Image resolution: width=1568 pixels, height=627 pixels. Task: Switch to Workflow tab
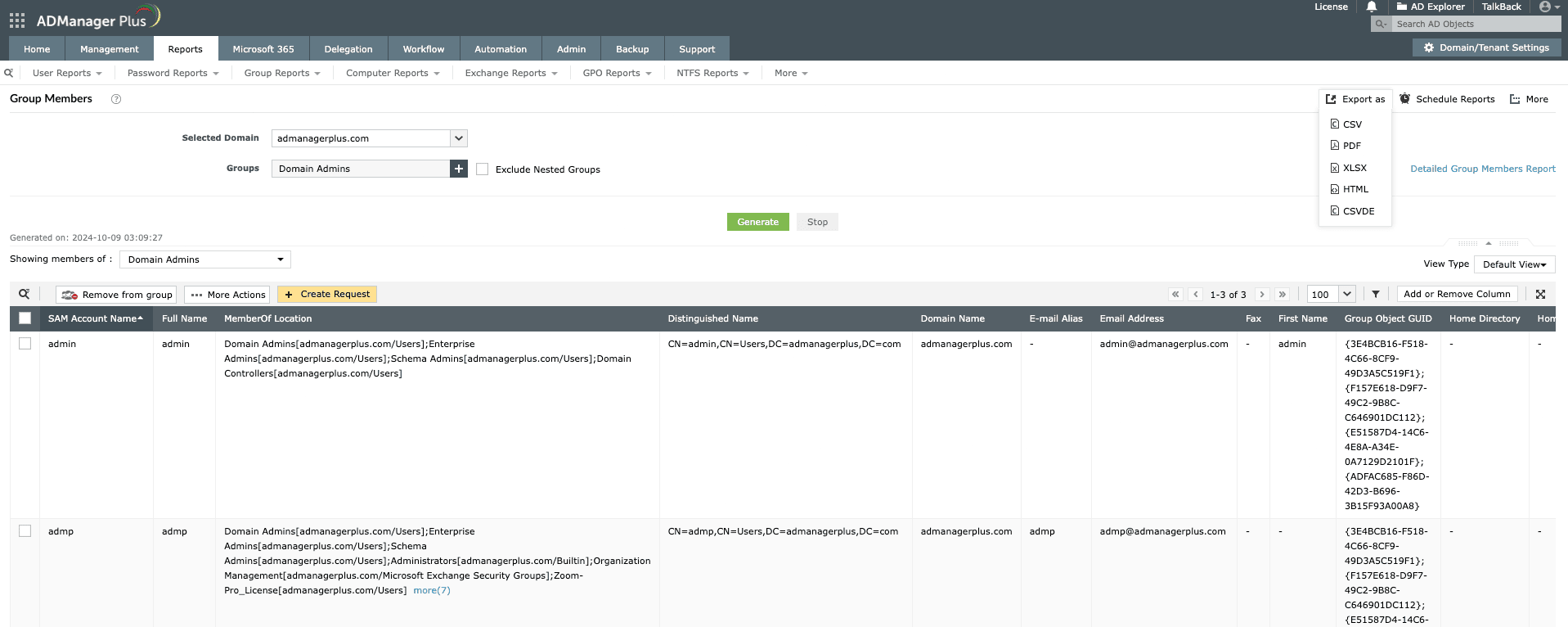coord(424,49)
